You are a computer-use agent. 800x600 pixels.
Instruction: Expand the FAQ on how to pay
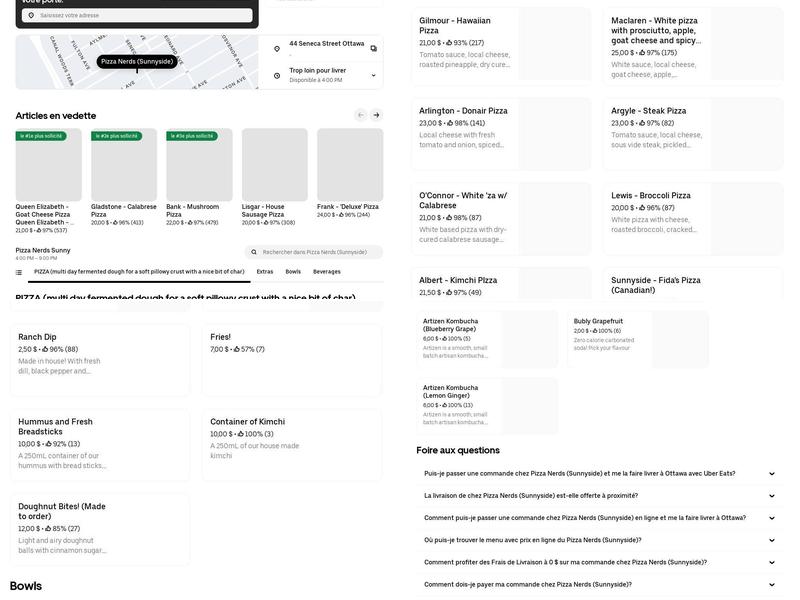771,585
